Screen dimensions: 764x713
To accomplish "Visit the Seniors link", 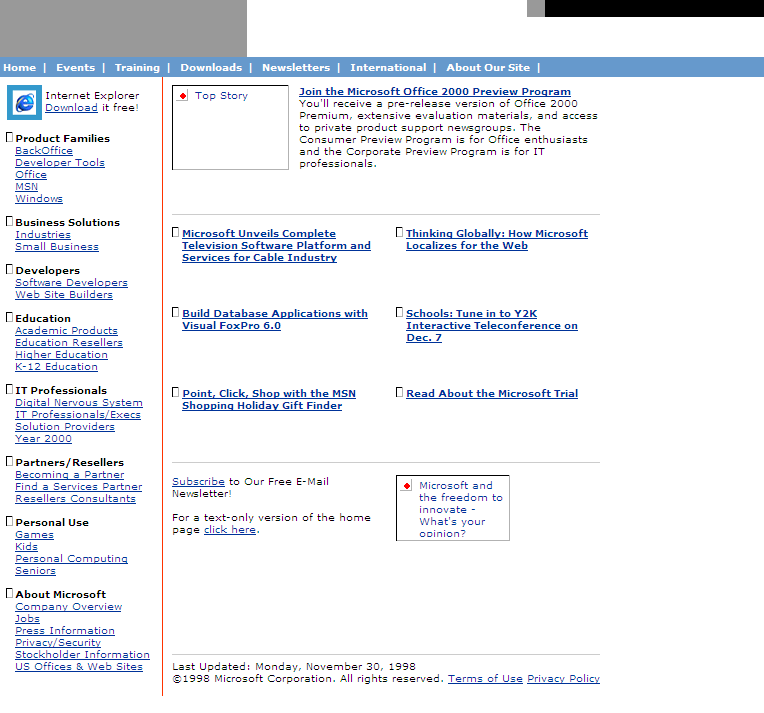I will click(x=36, y=571).
